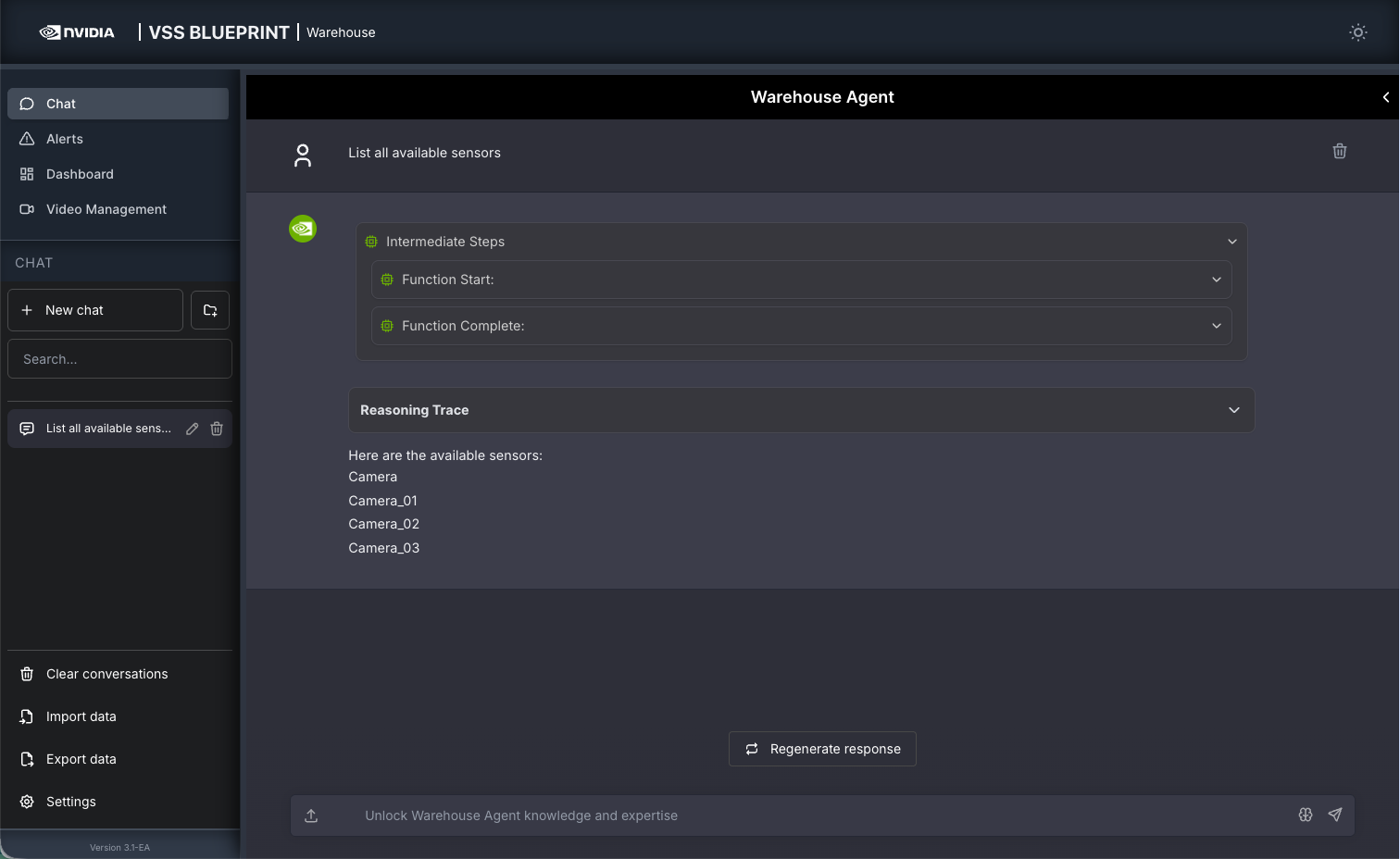Collapse the Intermediate Steps section
This screenshot has width=1400, height=859.
[1231, 242]
